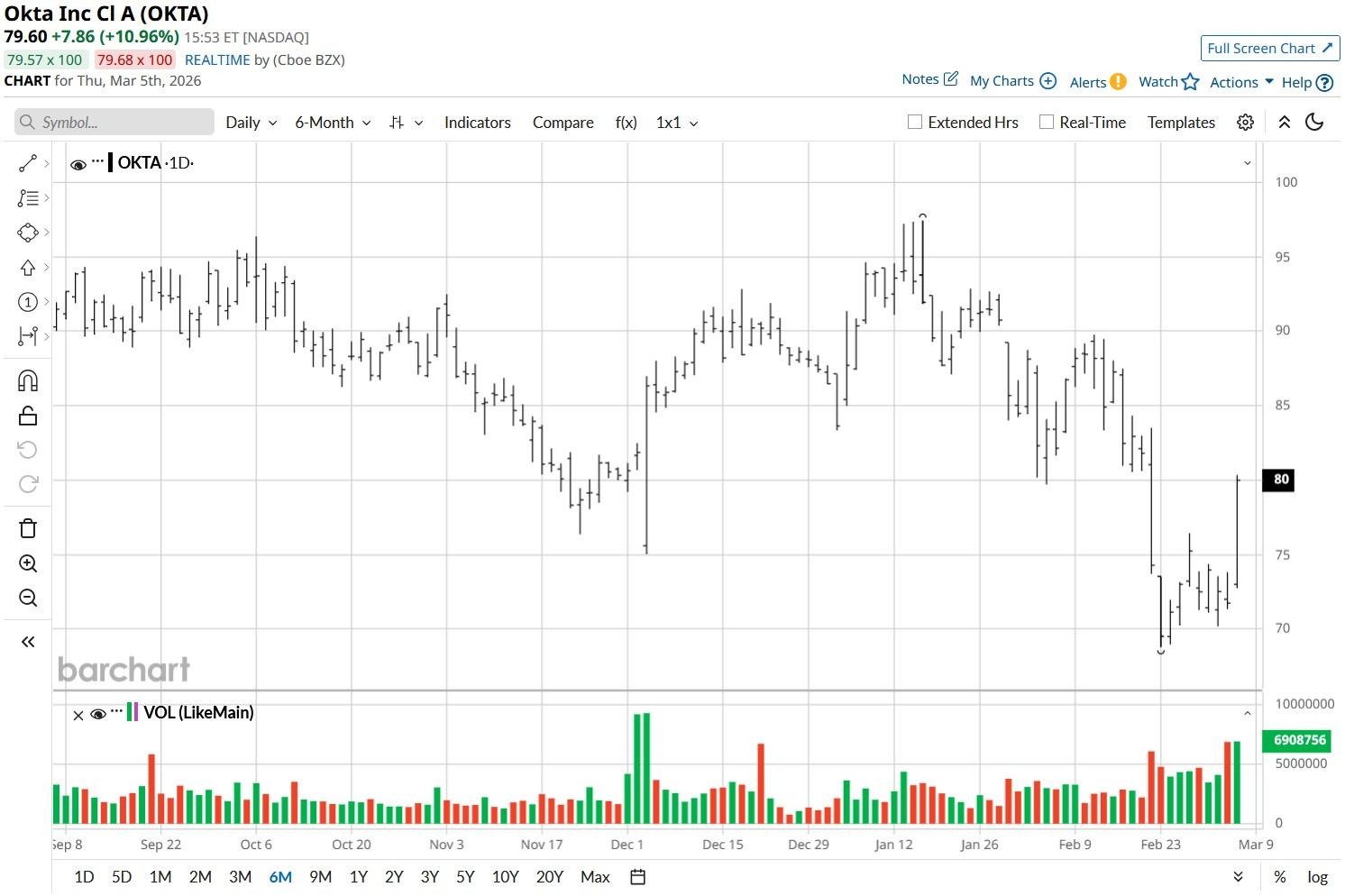Image resolution: width=1345 pixels, height=896 pixels.
Task: Collapse the drawing tools sidebar
Action: coord(28,642)
